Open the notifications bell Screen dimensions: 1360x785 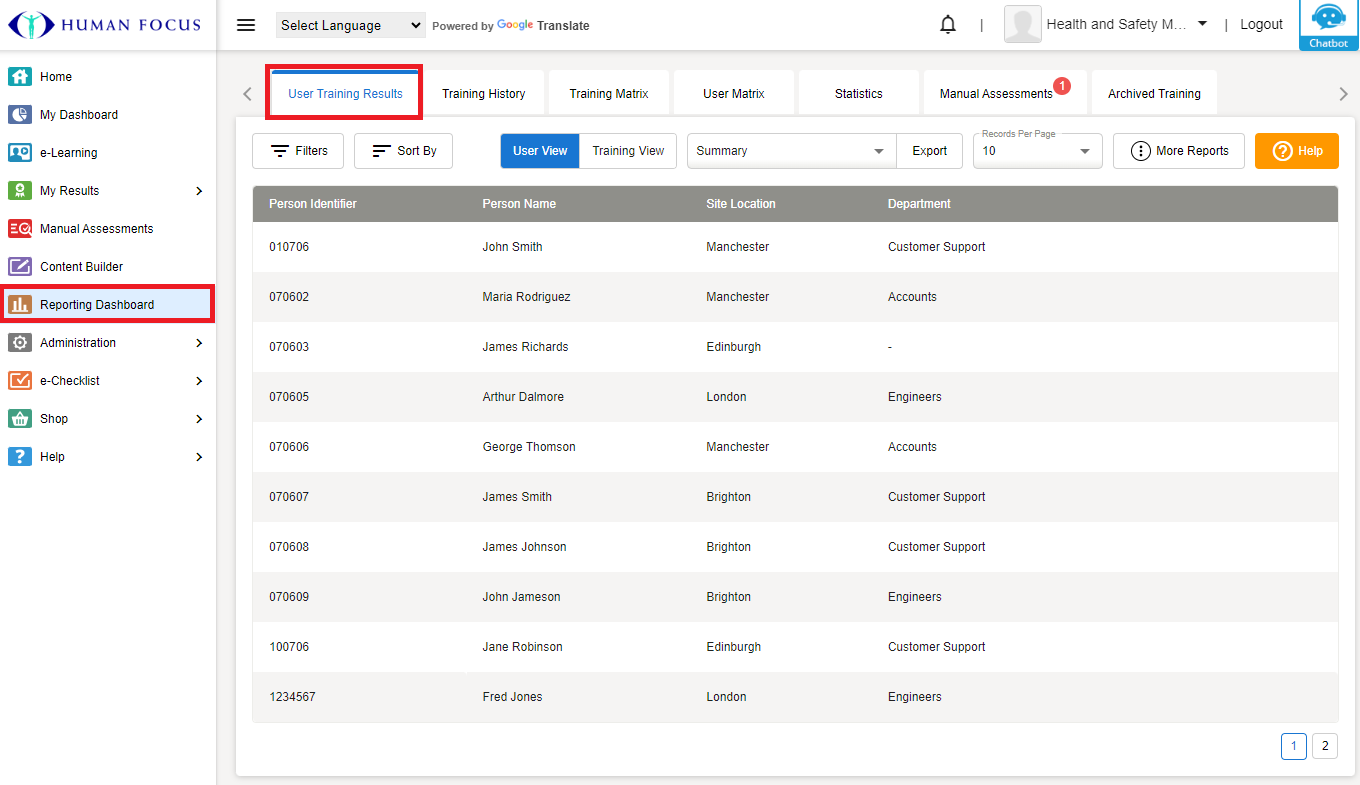948,25
